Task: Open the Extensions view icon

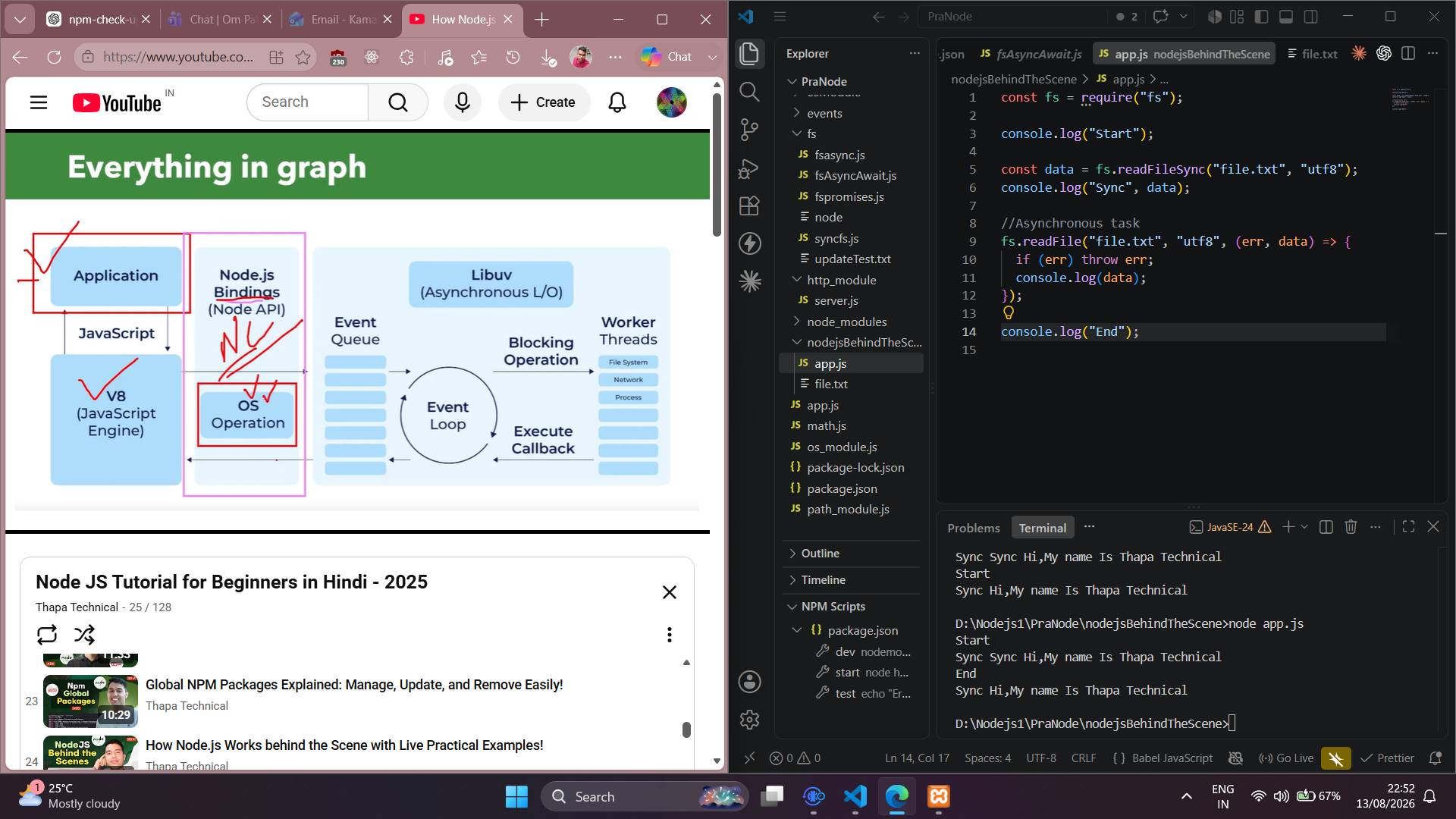Action: (749, 206)
